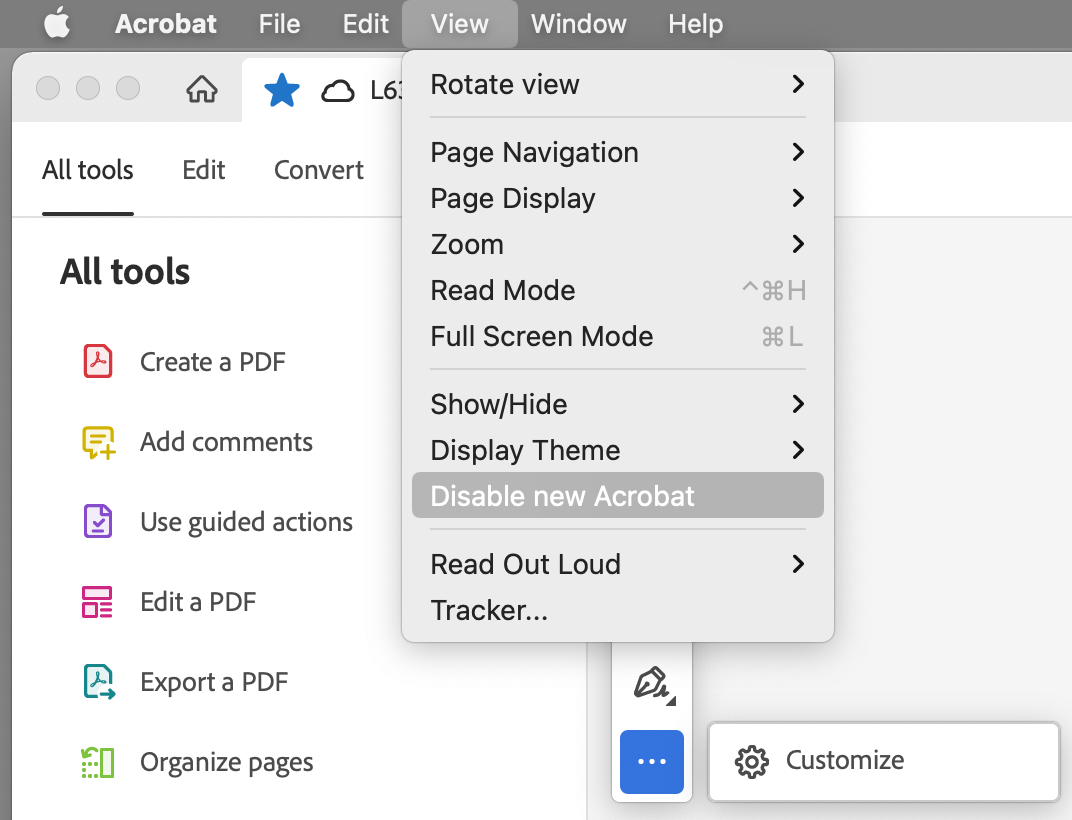The width and height of the screenshot is (1072, 820).
Task: Expand the Read Out Loud submenu
Action: click(x=617, y=564)
